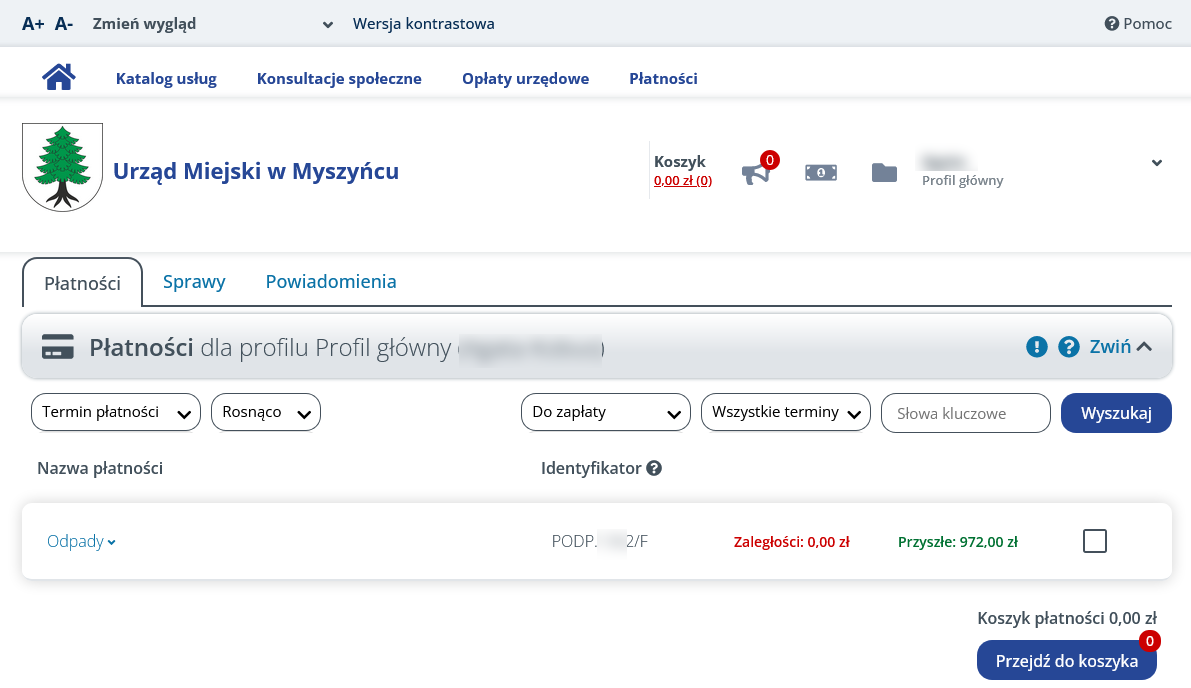Collapse the panel with Zwiń
1191x688 pixels.
coord(1120,347)
